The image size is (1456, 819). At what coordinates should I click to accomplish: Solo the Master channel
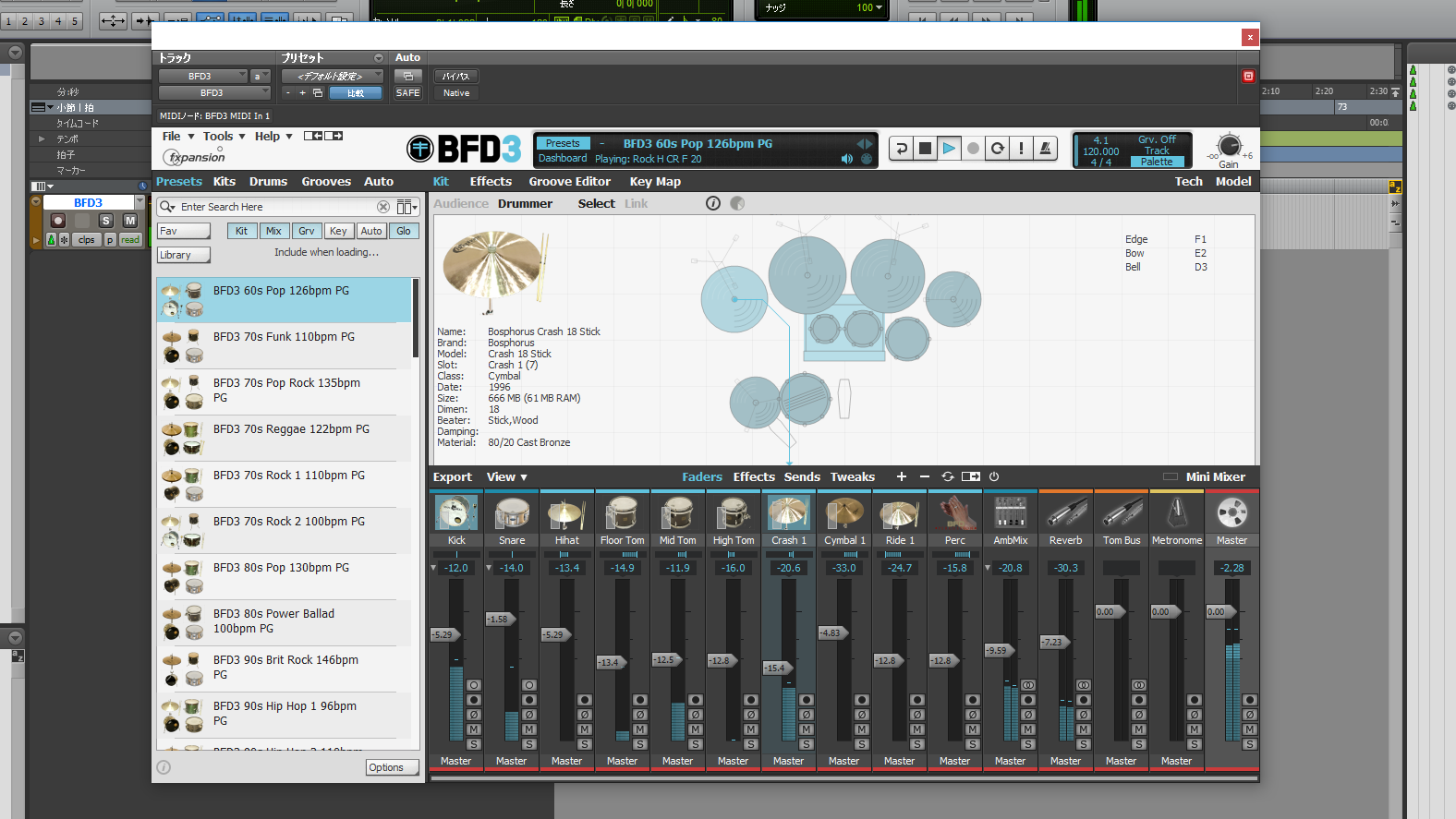coord(1250,744)
